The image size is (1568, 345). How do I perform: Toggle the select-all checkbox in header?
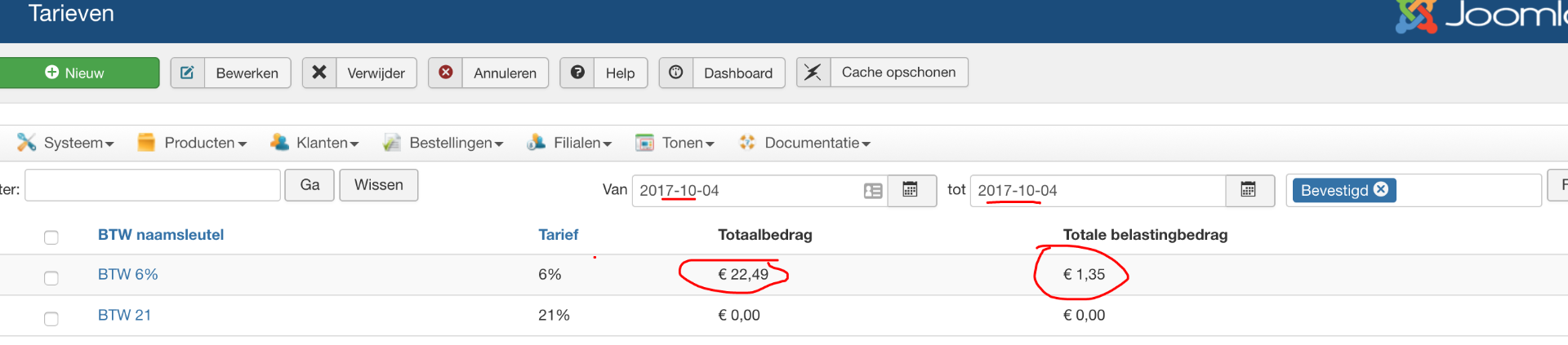[51, 237]
